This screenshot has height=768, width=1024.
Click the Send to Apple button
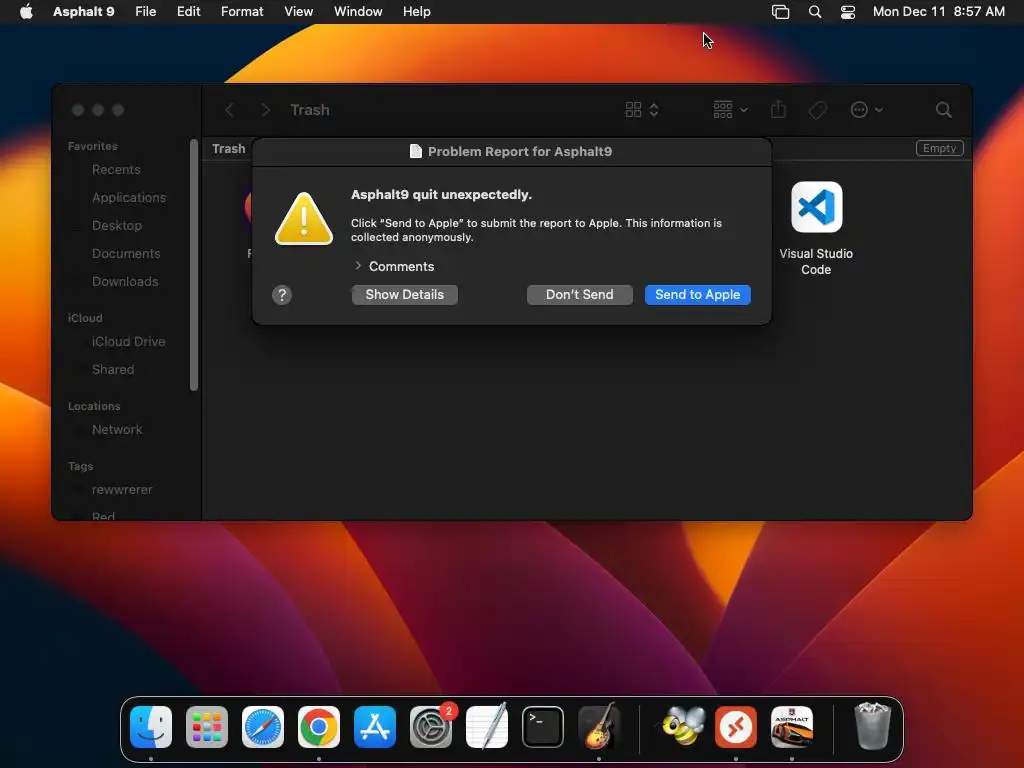(697, 295)
